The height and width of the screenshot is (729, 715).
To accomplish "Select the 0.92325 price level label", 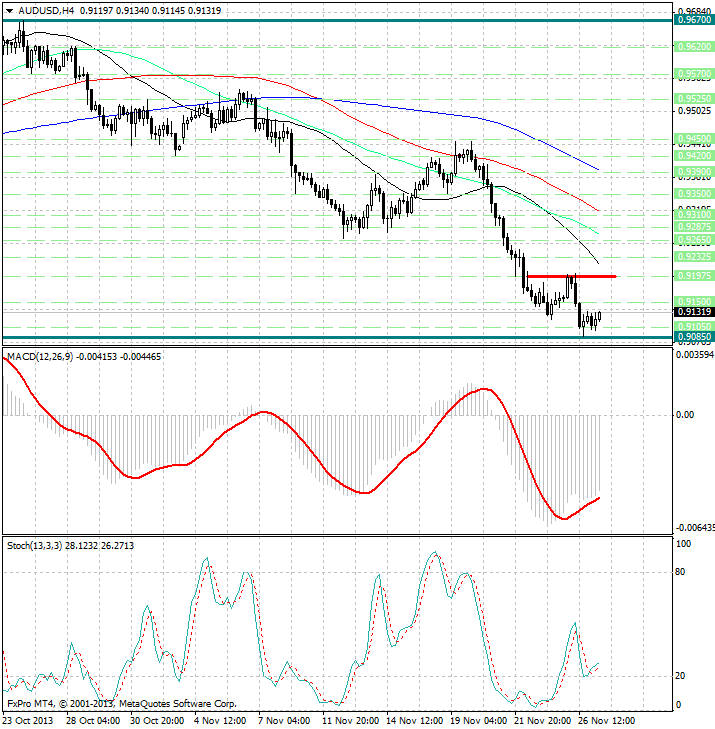I will point(694,257).
